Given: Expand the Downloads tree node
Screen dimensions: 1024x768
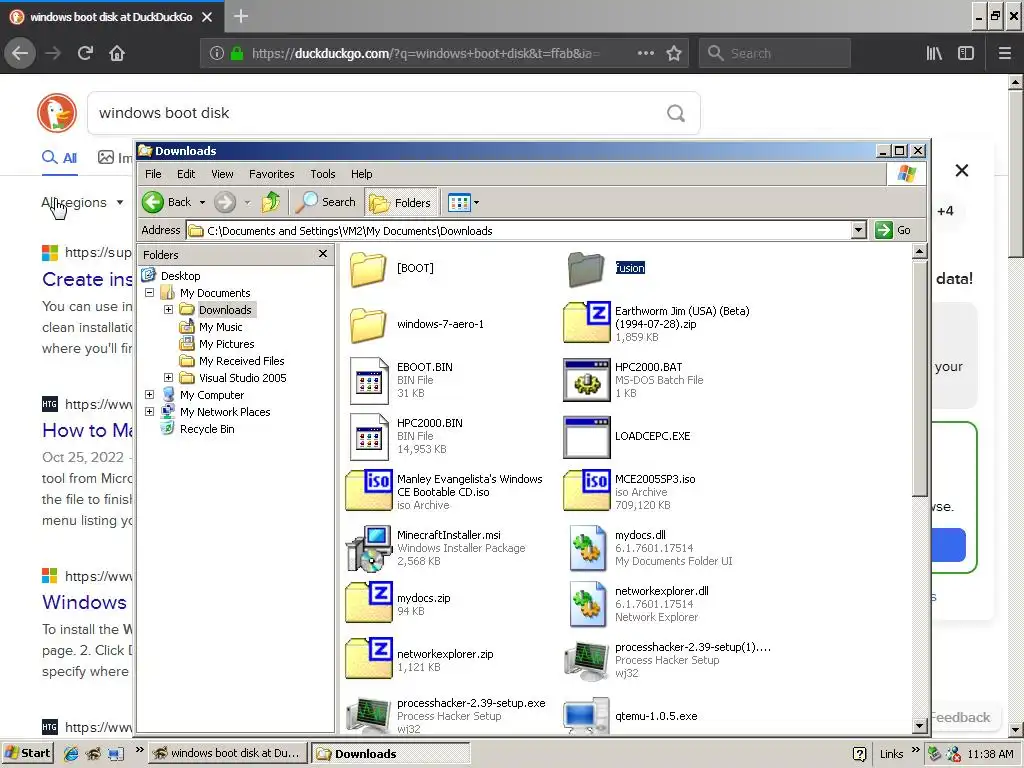Looking at the screenshot, I should pyautogui.click(x=168, y=310).
